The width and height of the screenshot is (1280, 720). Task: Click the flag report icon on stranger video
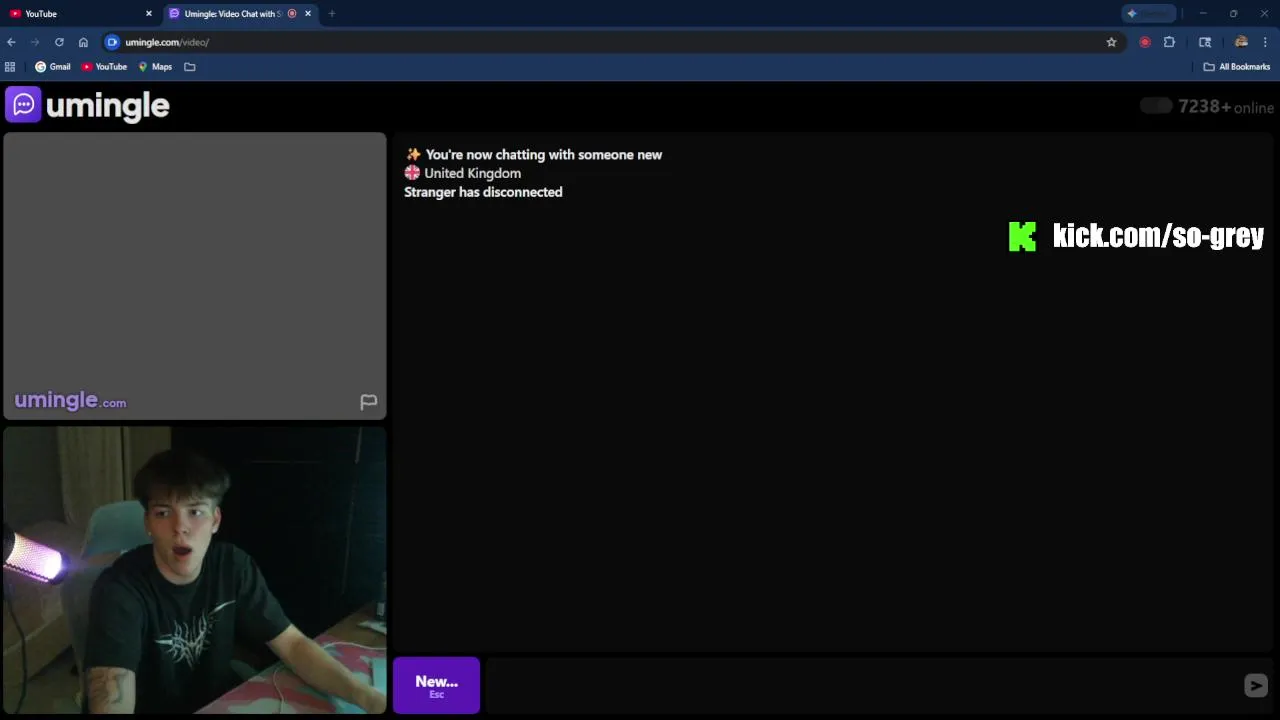click(x=369, y=402)
